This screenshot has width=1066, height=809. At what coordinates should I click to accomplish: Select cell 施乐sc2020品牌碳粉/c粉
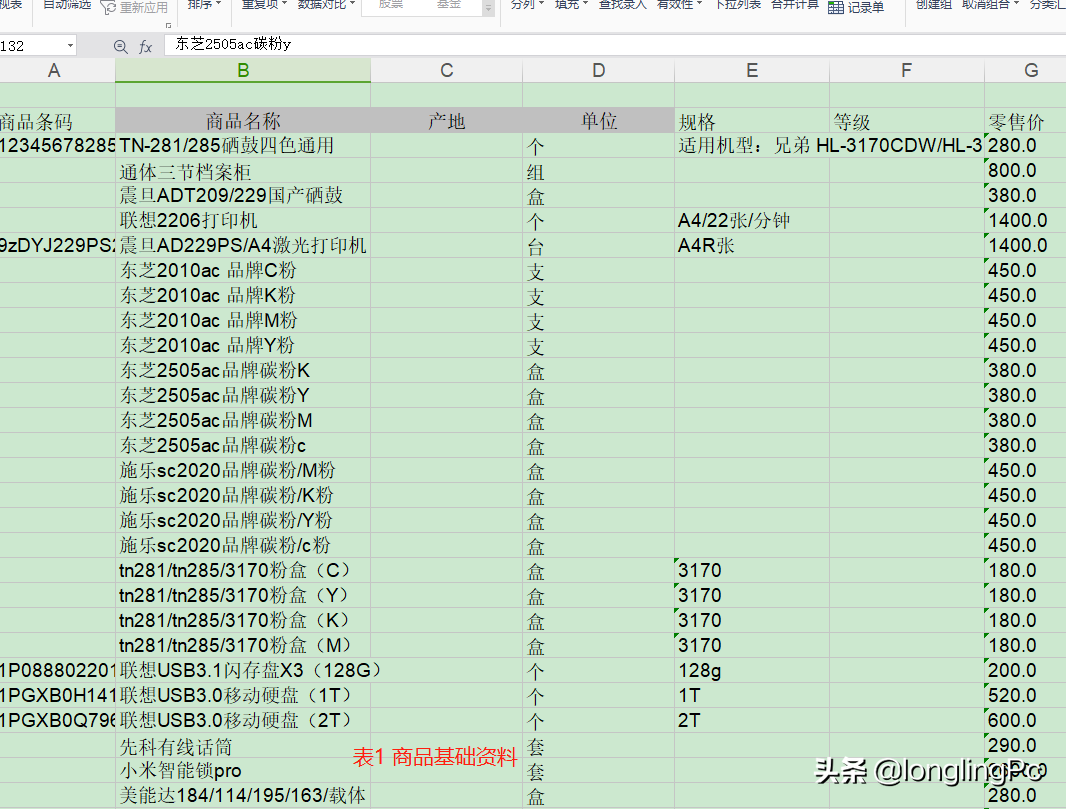click(243, 545)
